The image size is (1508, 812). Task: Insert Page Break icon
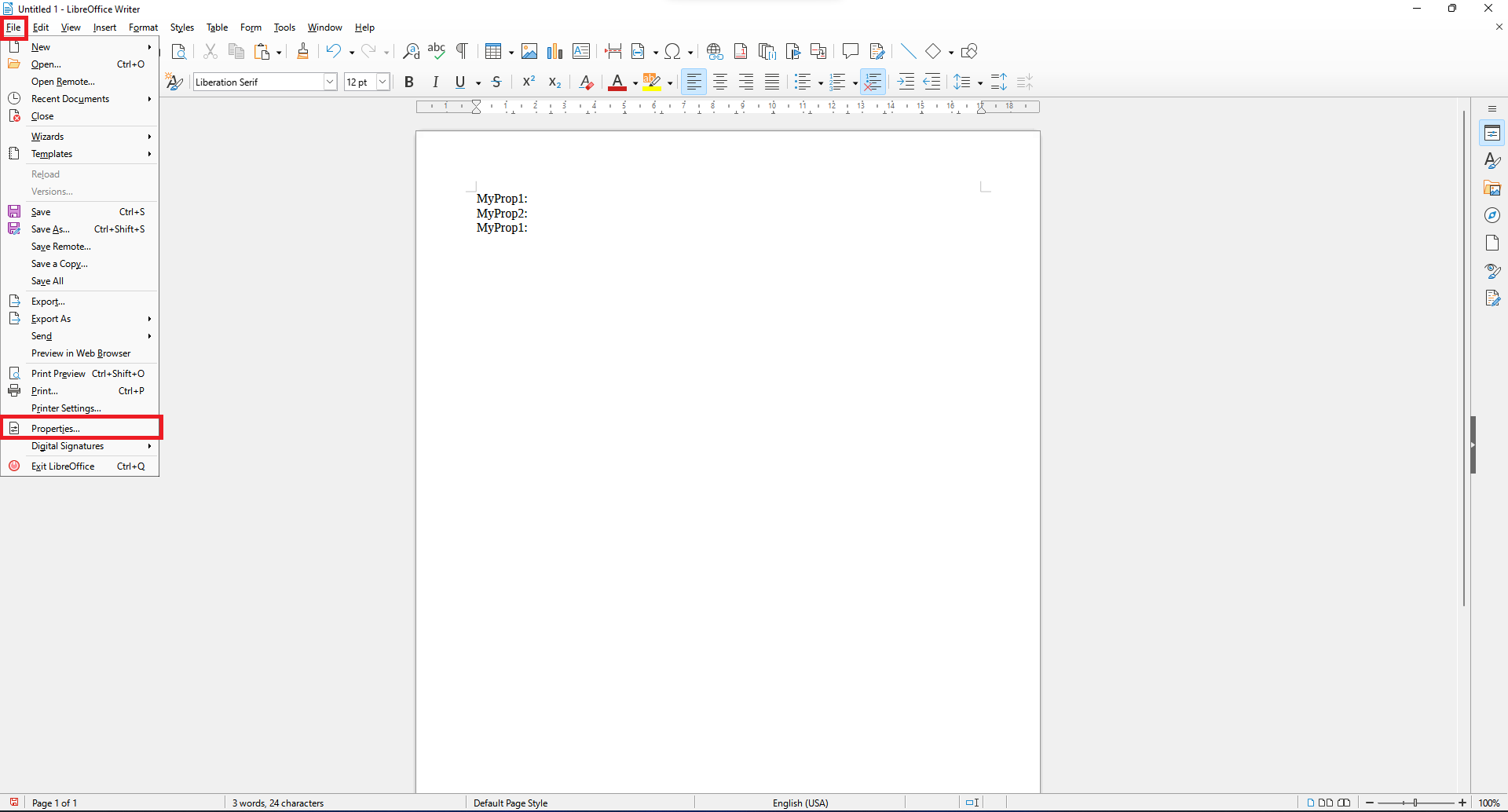pos(613,52)
